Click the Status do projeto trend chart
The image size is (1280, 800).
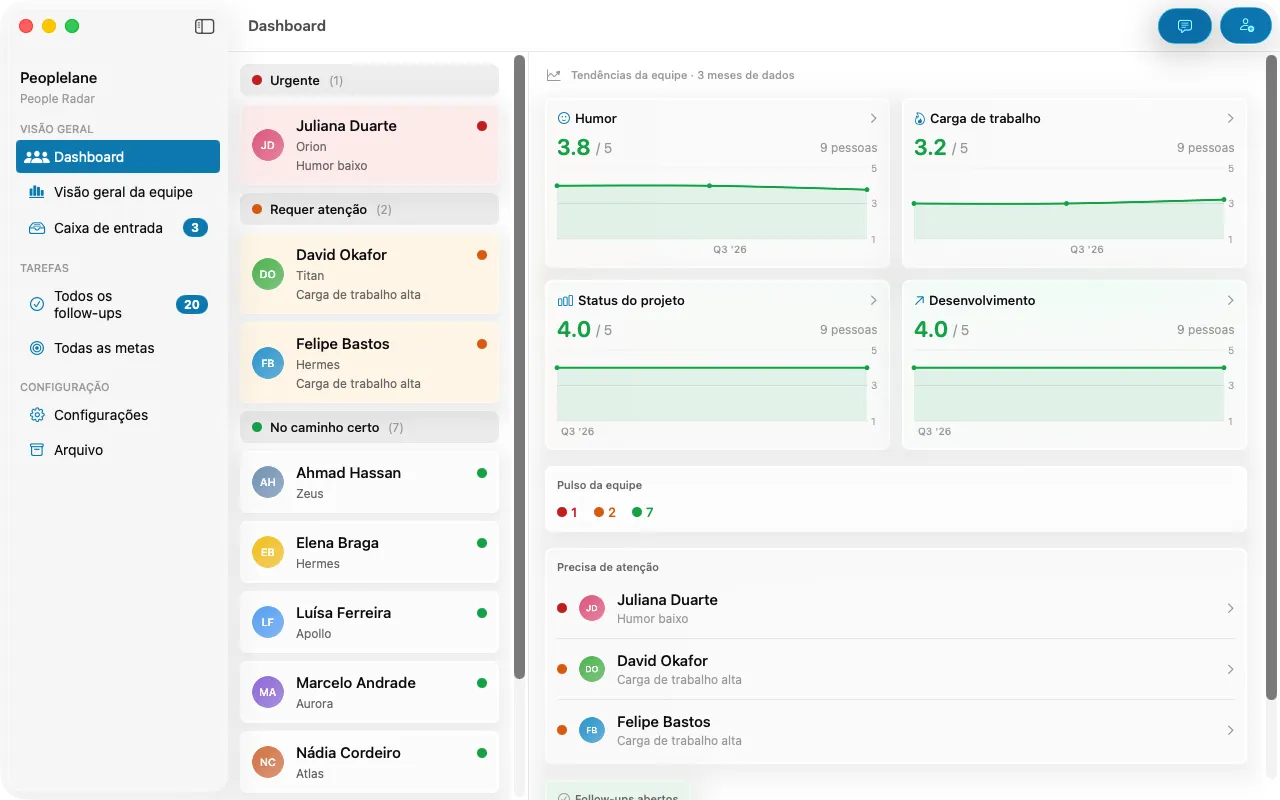click(712, 386)
